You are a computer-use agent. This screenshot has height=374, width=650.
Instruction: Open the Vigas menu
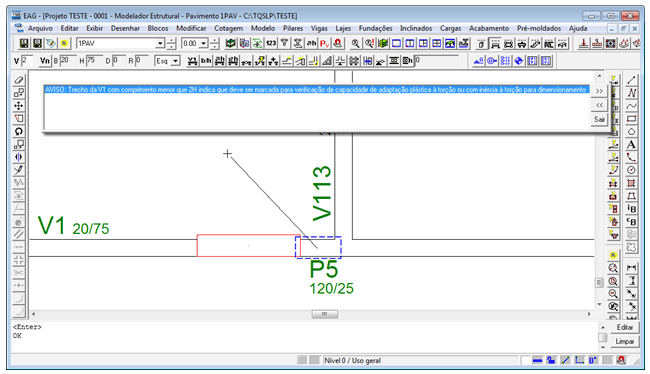tap(319, 28)
